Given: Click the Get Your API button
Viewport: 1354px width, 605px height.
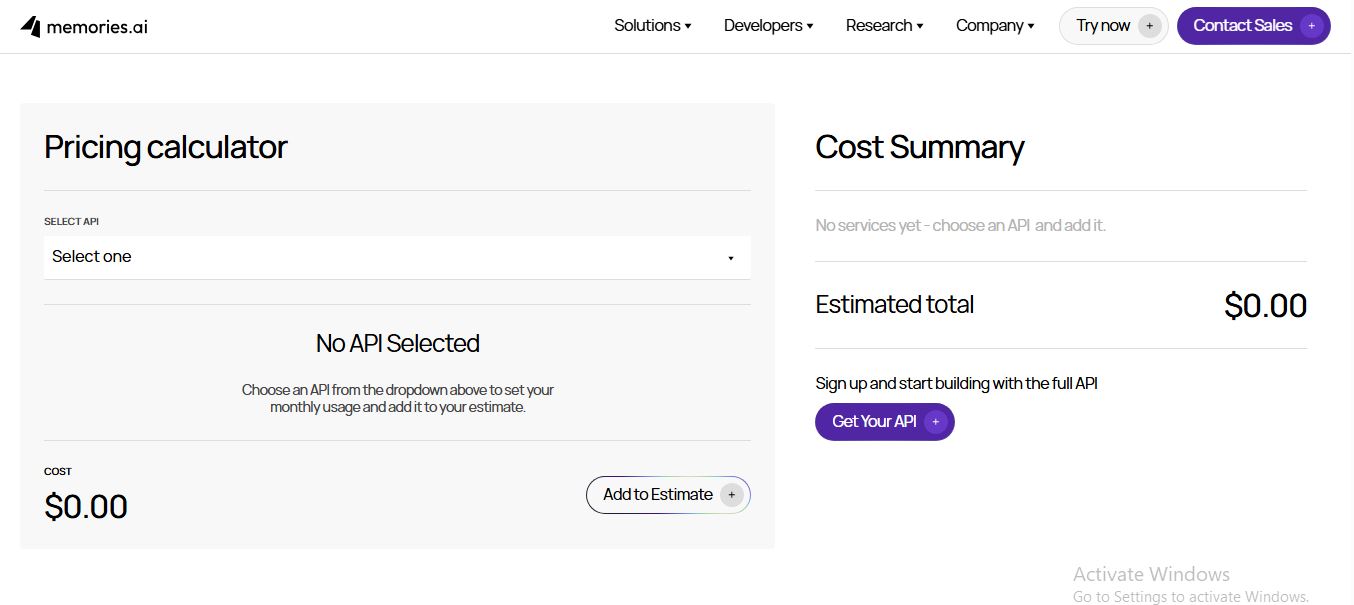Looking at the screenshot, I should pos(885,422).
